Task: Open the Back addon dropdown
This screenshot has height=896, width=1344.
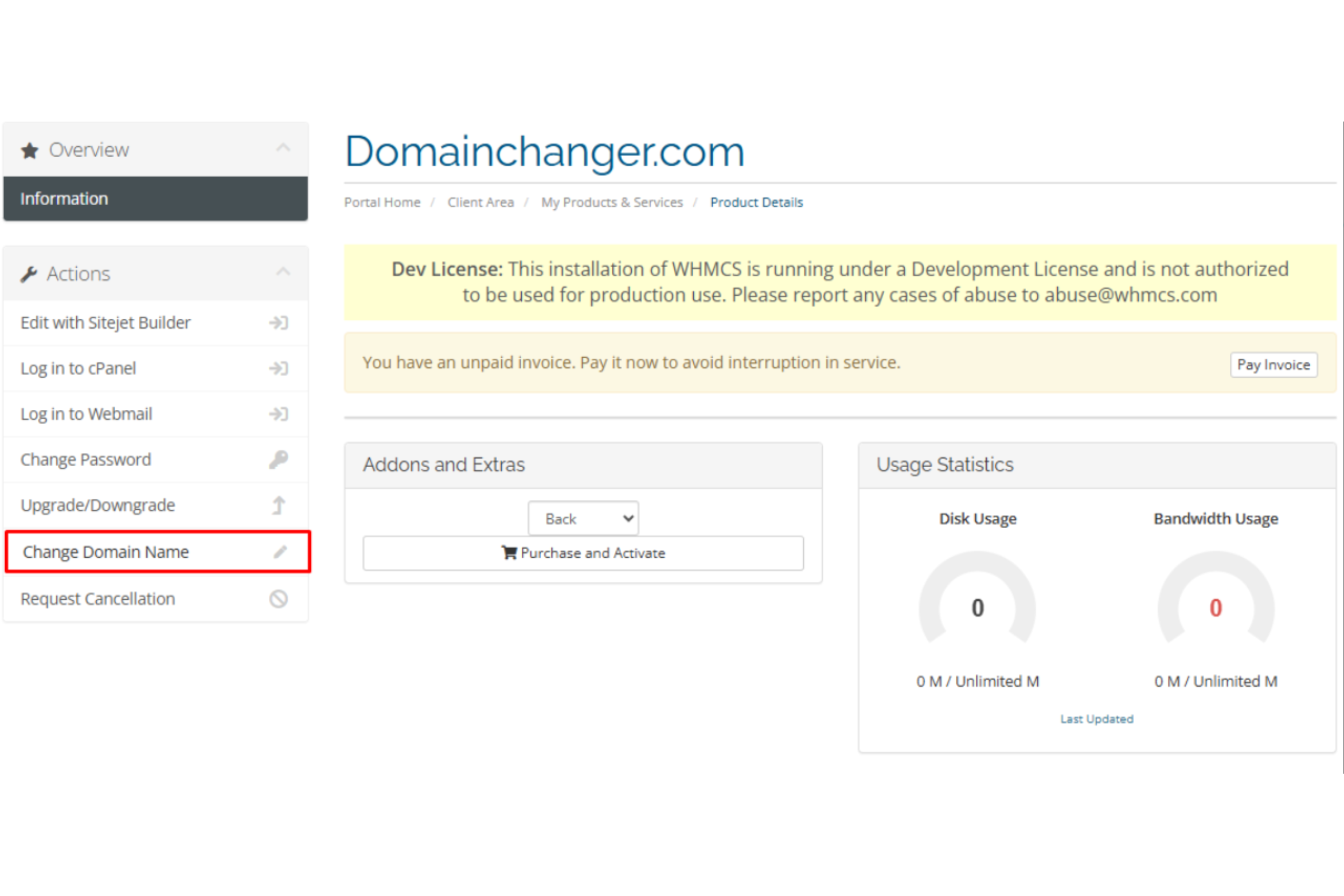Action: click(583, 519)
